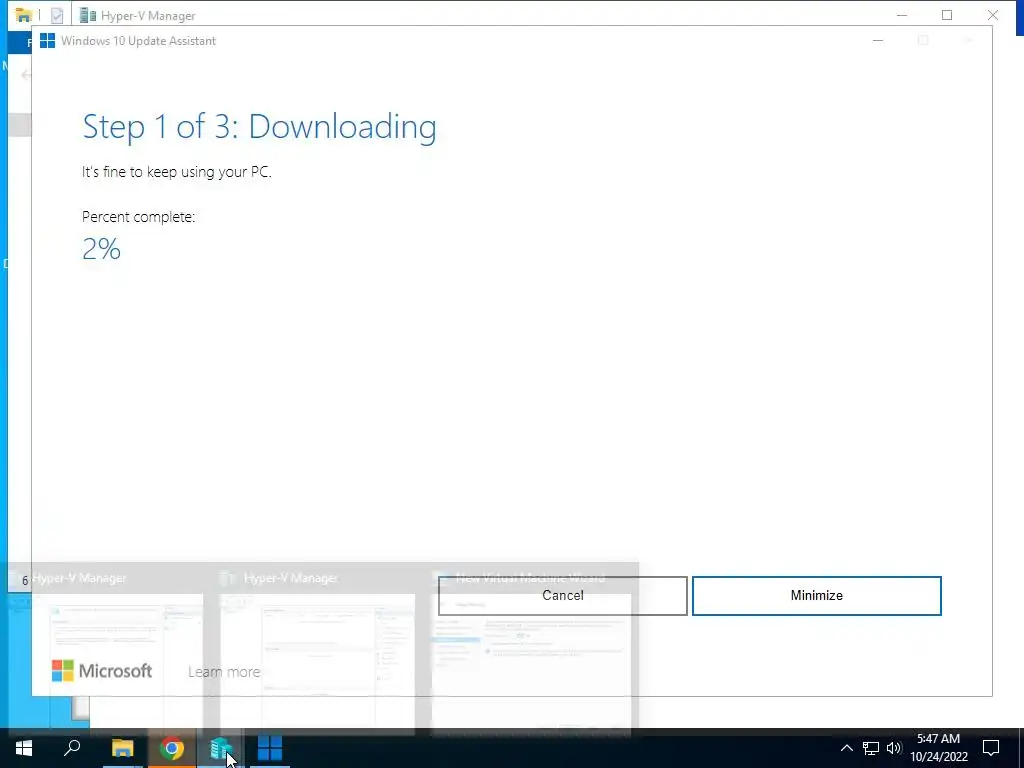Open the Windows Start menu
The image size is (1024, 768).
(x=24, y=748)
